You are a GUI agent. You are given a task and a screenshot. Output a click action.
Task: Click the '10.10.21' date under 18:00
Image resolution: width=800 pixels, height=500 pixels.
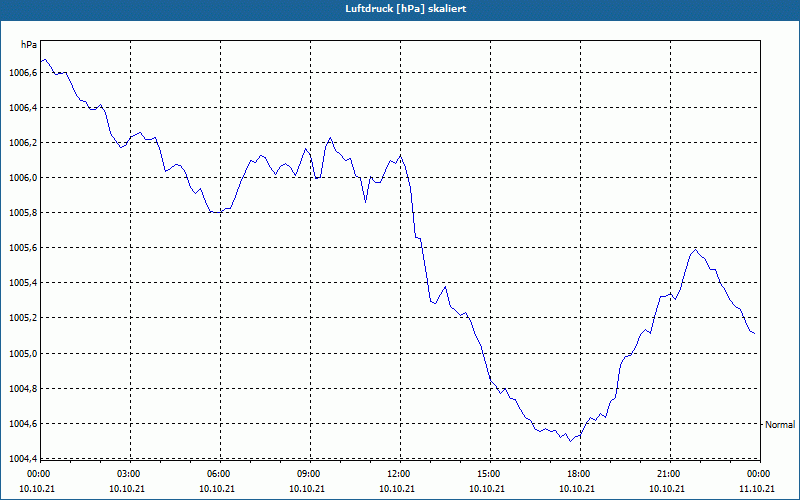pos(577,489)
